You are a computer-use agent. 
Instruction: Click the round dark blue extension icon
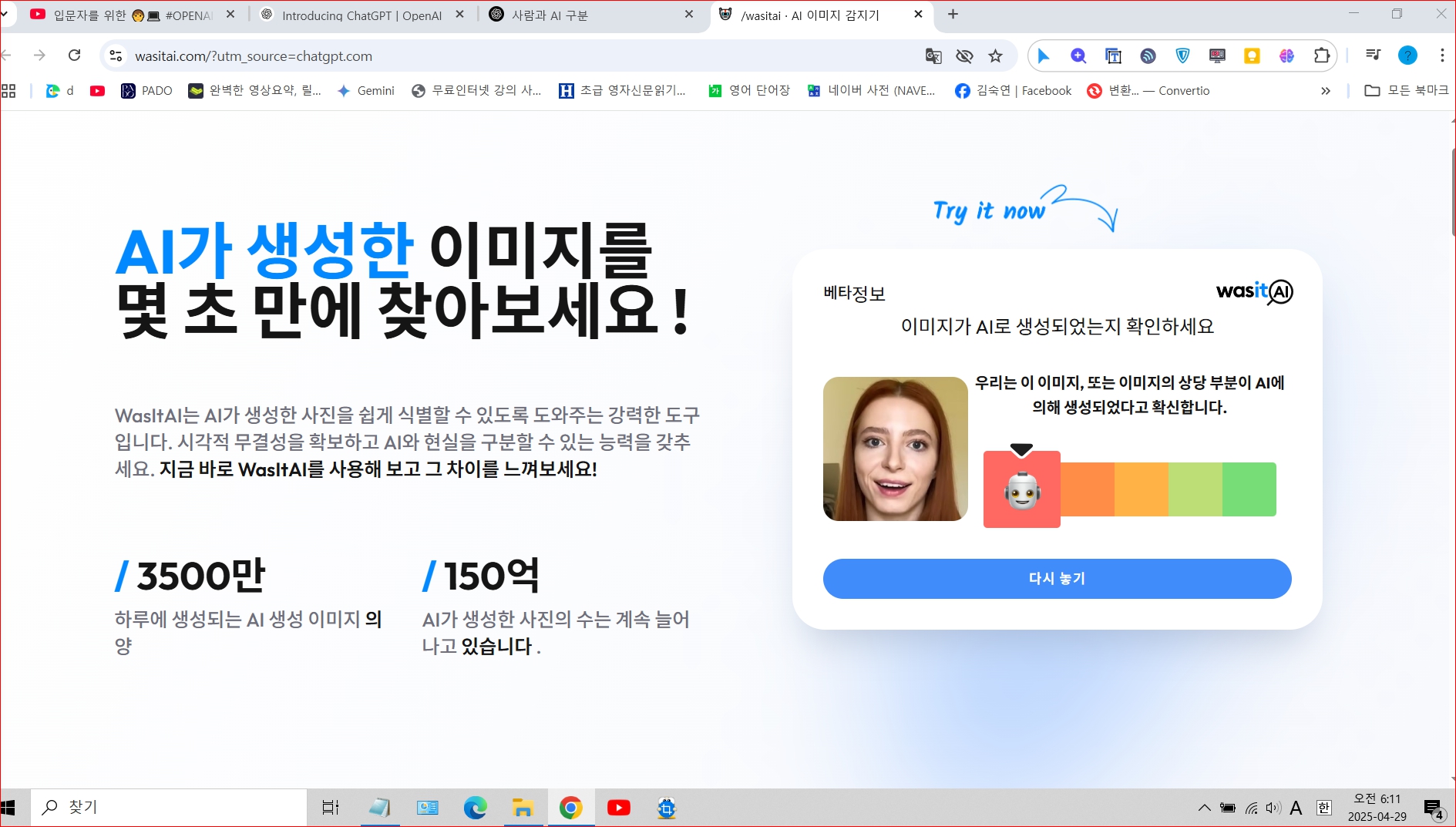click(1148, 55)
